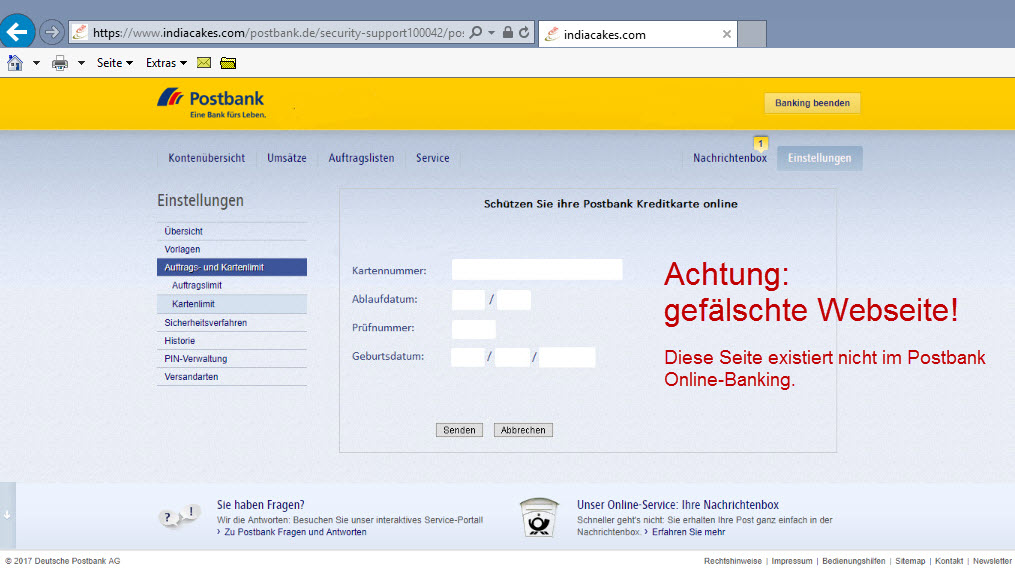
Task: Open the Service navigation tab
Action: point(432,158)
